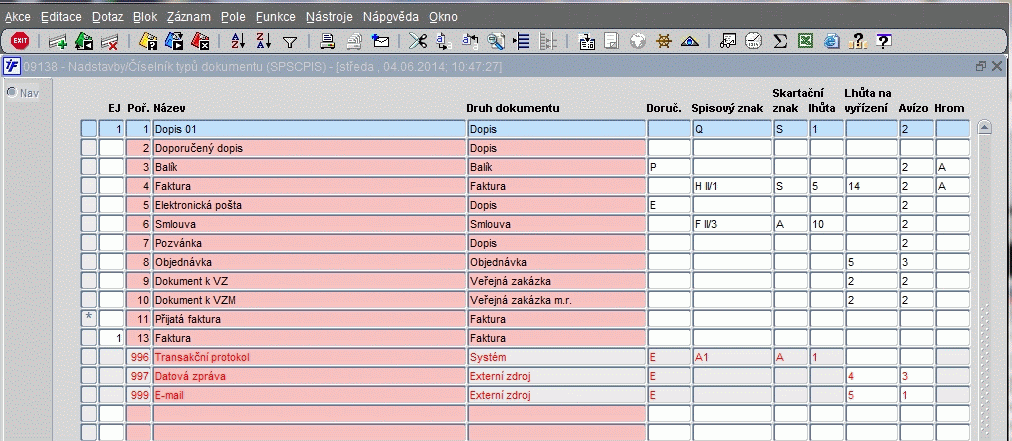
Task: Click the 'A1' Spisový znak cell
Action: coord(732,357)
